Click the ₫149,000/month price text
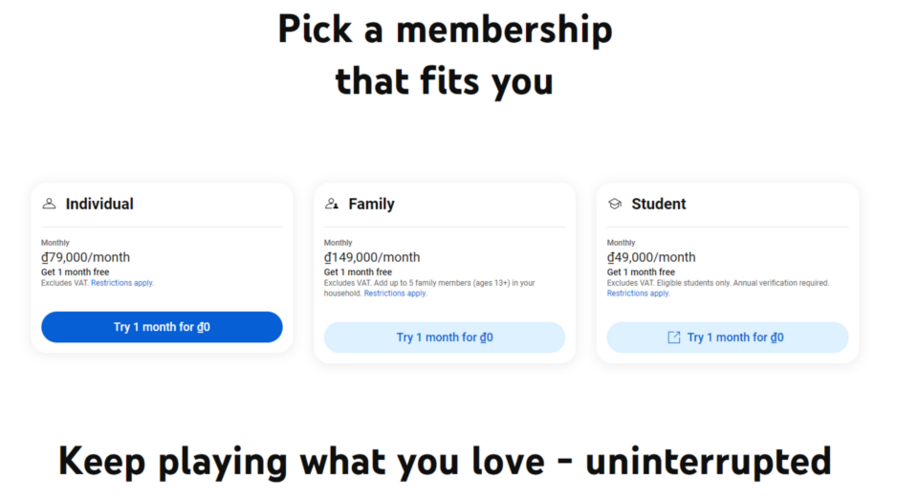918x500 pixels. click(372, 258)
